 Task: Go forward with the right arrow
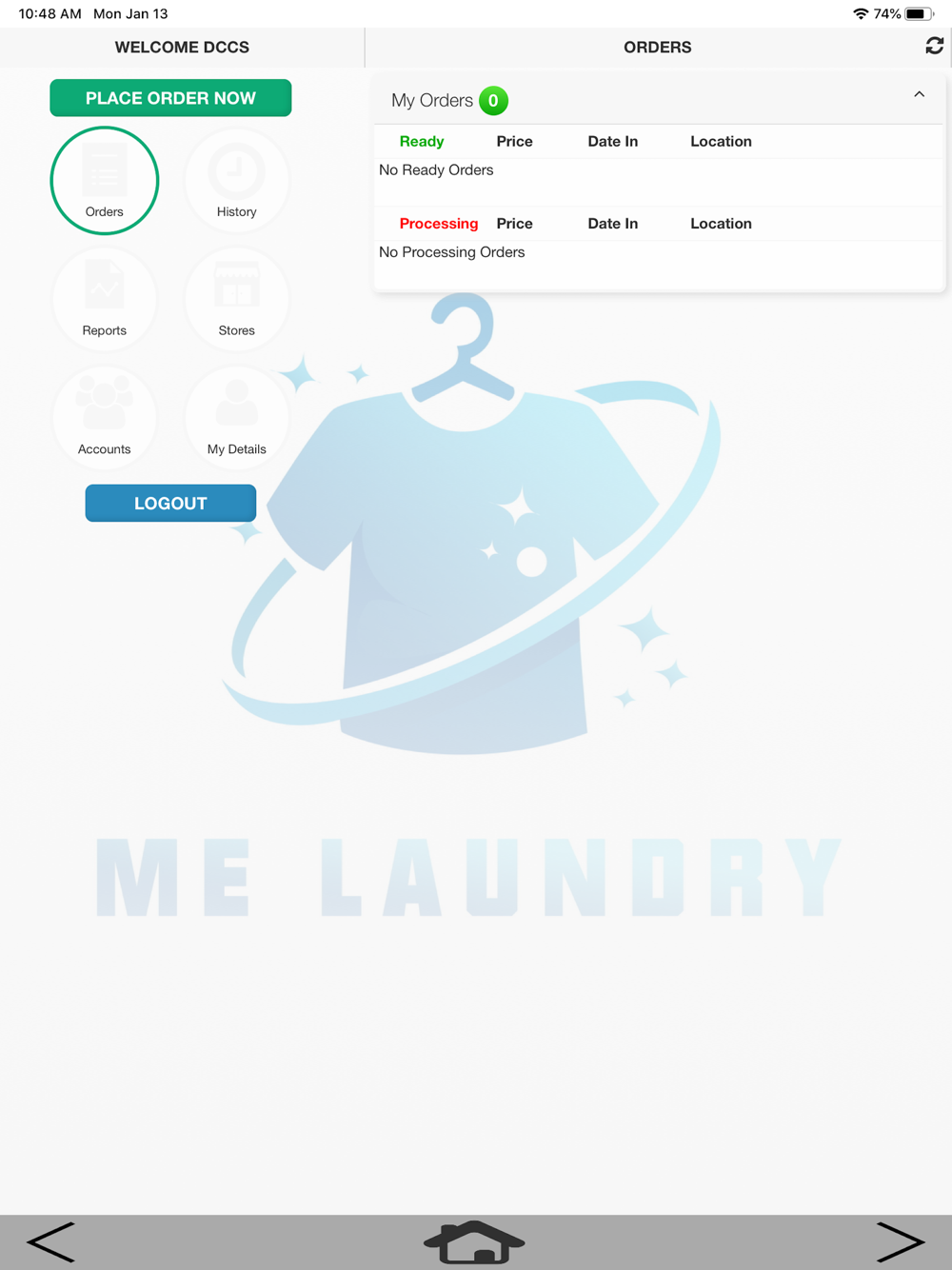tap(901, 1242)
